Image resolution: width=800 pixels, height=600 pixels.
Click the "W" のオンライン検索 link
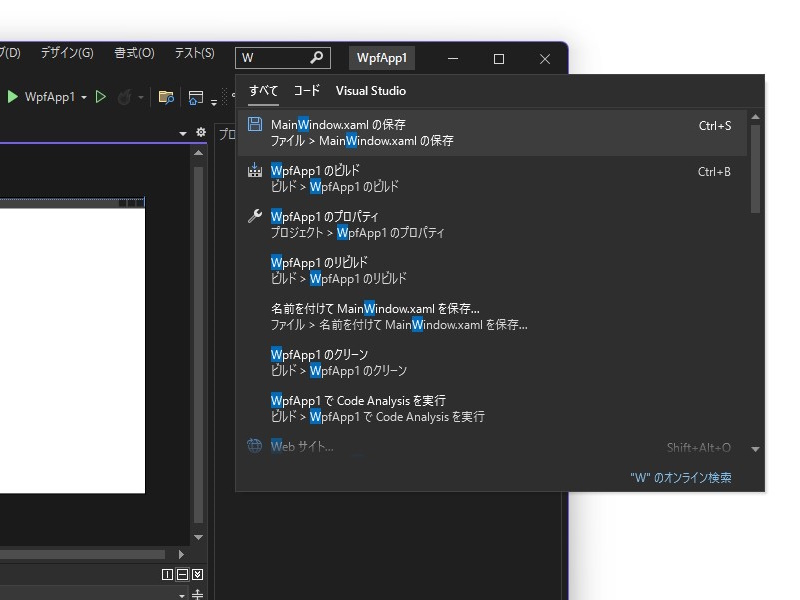click(681, 478)
